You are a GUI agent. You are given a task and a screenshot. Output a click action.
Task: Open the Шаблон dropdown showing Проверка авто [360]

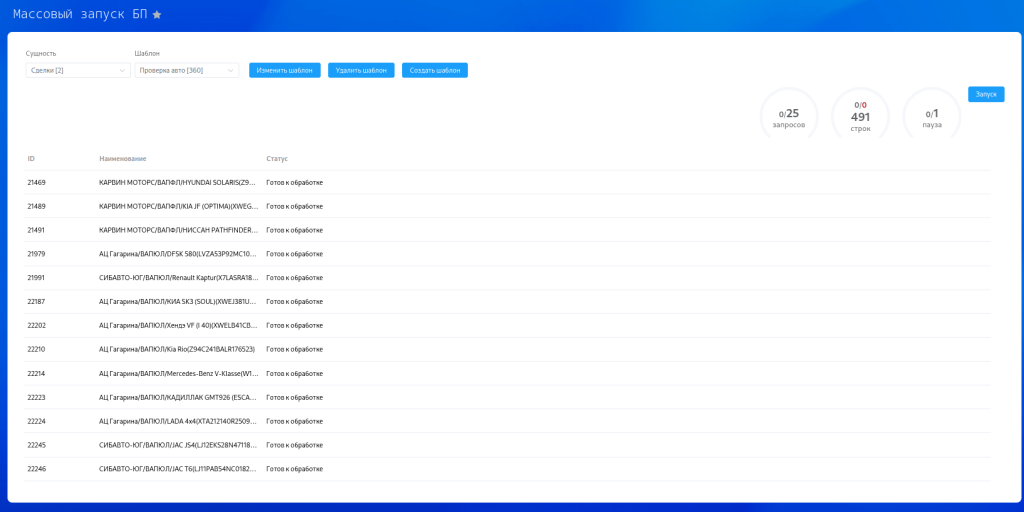coord(187,70)
